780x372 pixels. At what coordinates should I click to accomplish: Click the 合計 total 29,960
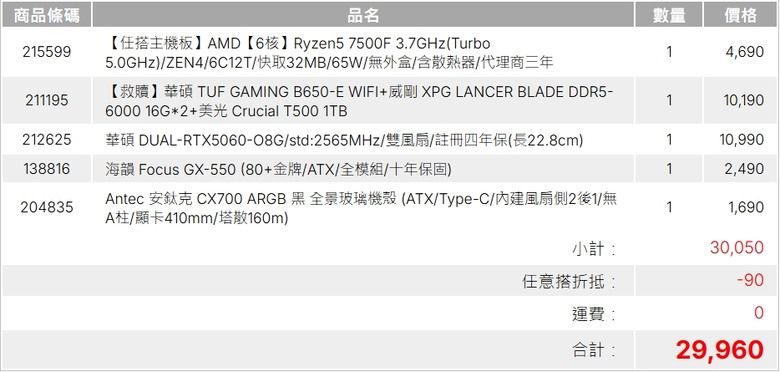[720, 350]
